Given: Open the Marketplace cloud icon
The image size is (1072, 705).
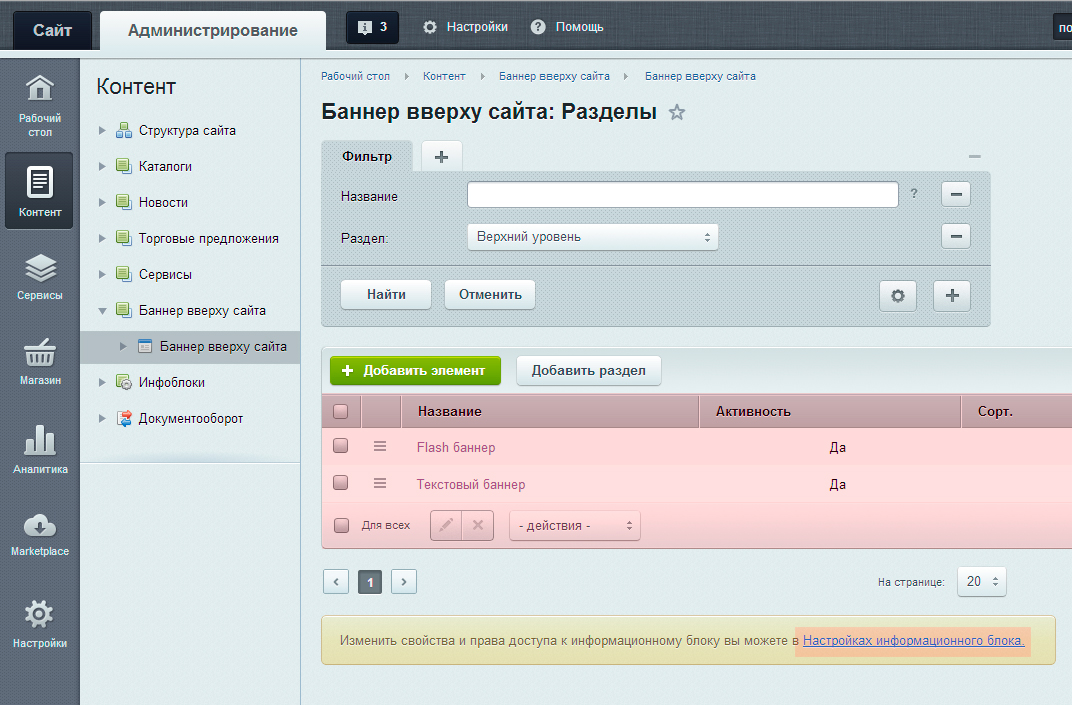Looking at the screenshot, I should coord(40,534).
